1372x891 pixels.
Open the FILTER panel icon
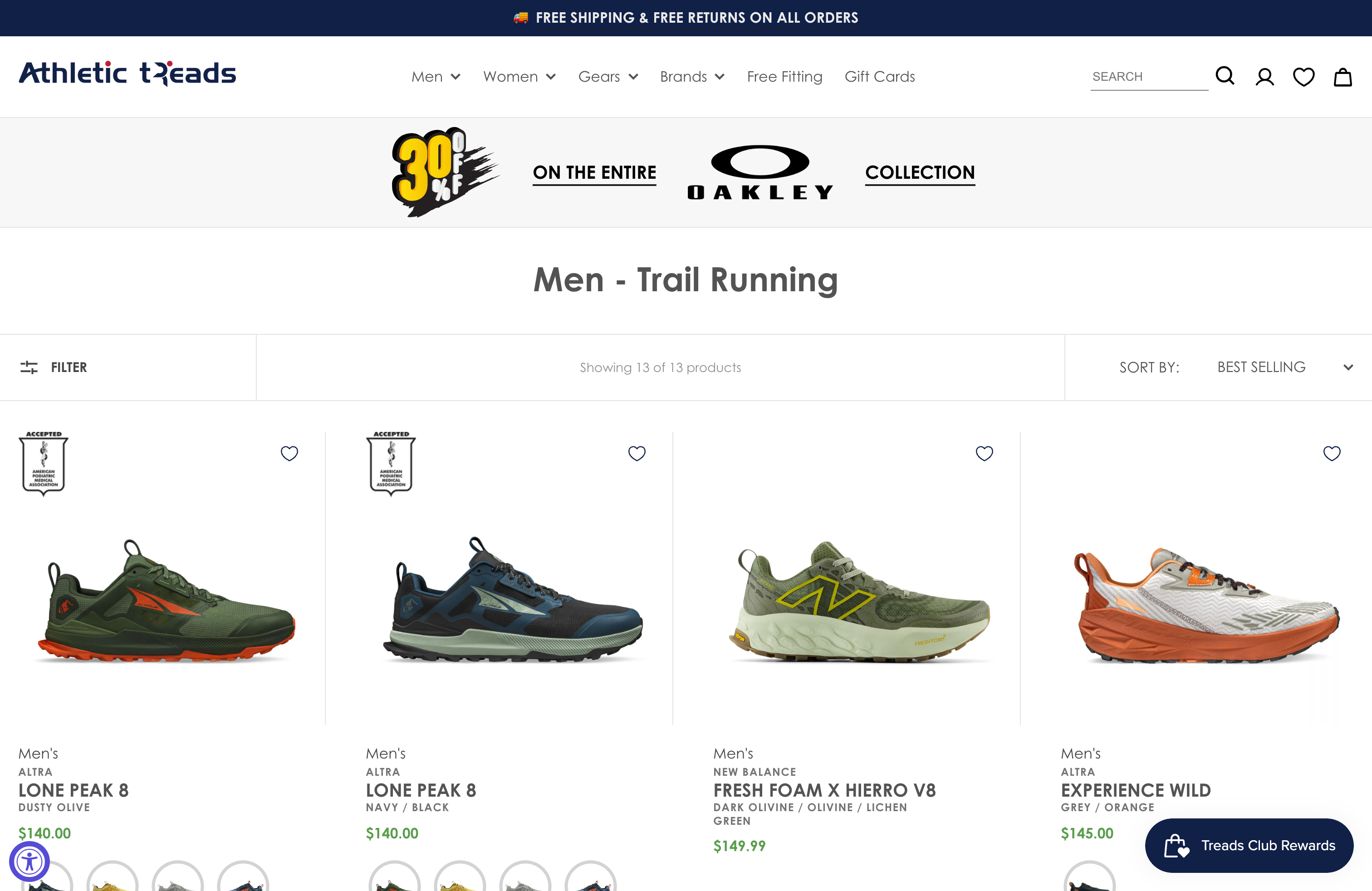pyautogui.click(x=28, y=367)
